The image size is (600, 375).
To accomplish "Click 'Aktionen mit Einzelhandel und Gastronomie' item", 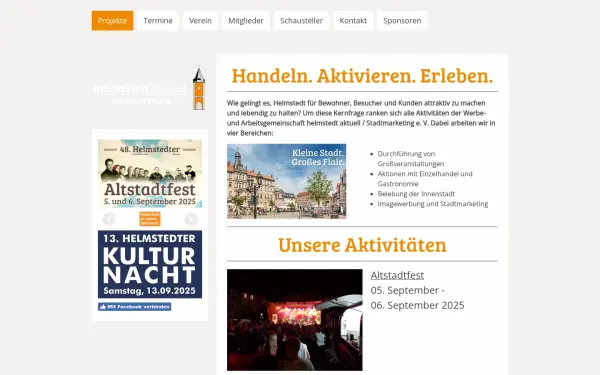I will (425, 179).
